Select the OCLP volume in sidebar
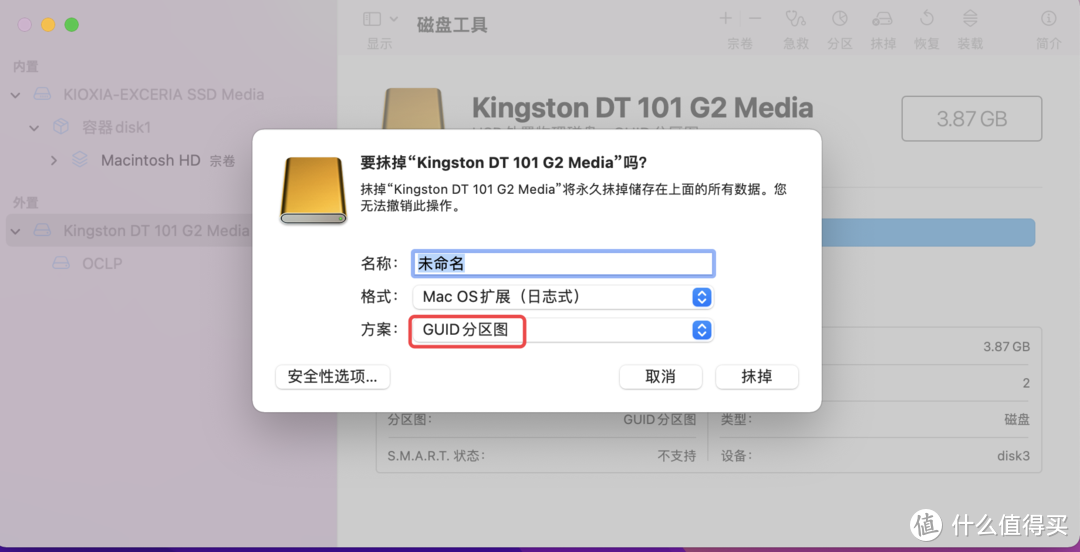This screenshot has width=1080, height=552. [x=102, y=263]
